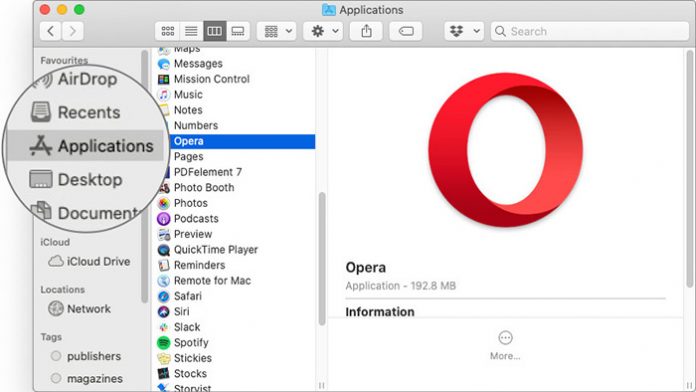This screenshot has width=696, height=392.
Task: Click the publishers tag circle icon
Action: [x=56, y=356]
